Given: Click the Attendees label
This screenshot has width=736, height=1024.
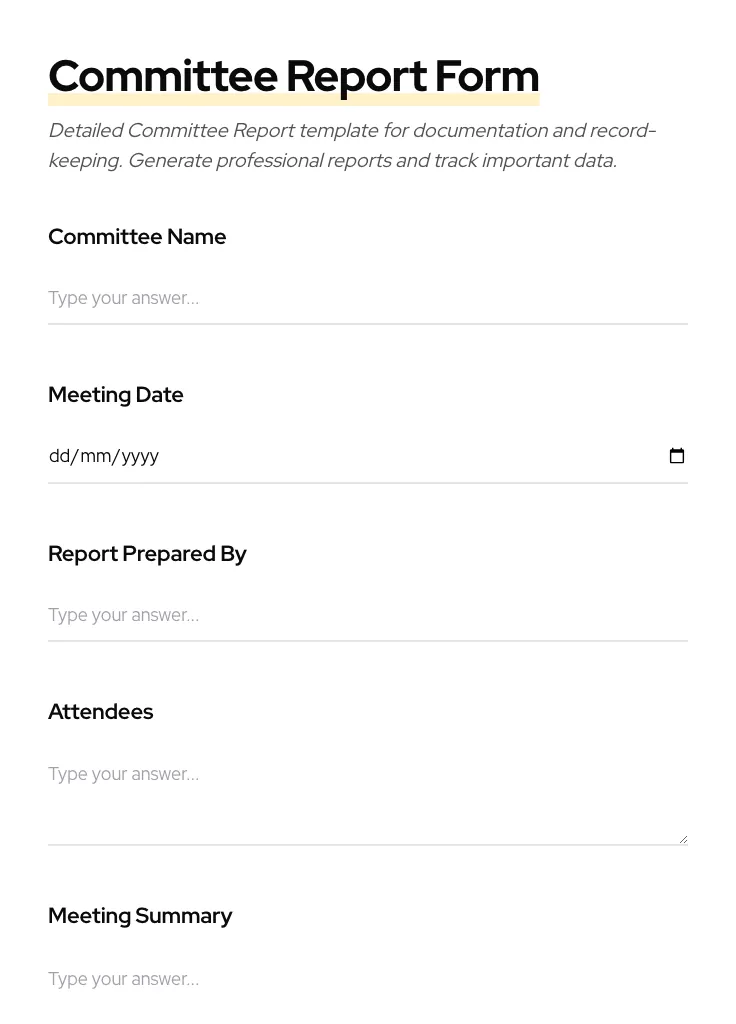Looking at the screenshot, I should tap(100, 712).
